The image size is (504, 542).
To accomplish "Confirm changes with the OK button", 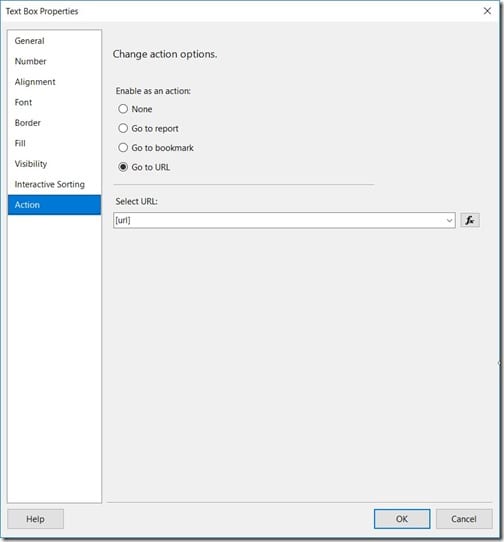I will pos(402,519).
